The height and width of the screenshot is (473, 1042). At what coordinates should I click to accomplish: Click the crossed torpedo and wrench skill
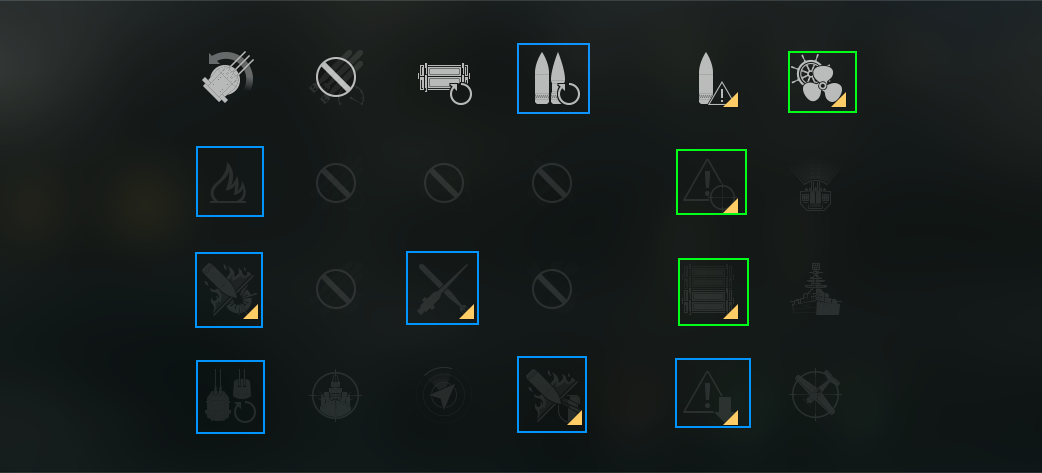click(443, 288)
